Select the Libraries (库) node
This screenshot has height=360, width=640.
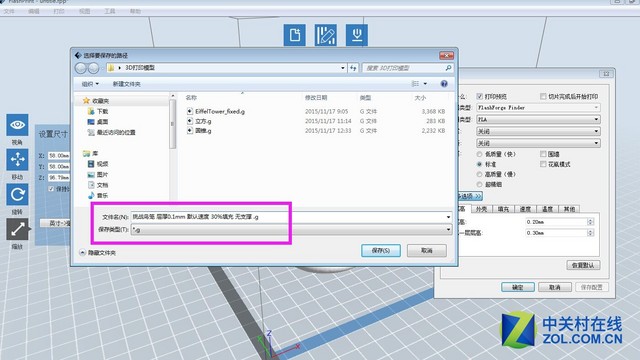(x=91, y=153)
